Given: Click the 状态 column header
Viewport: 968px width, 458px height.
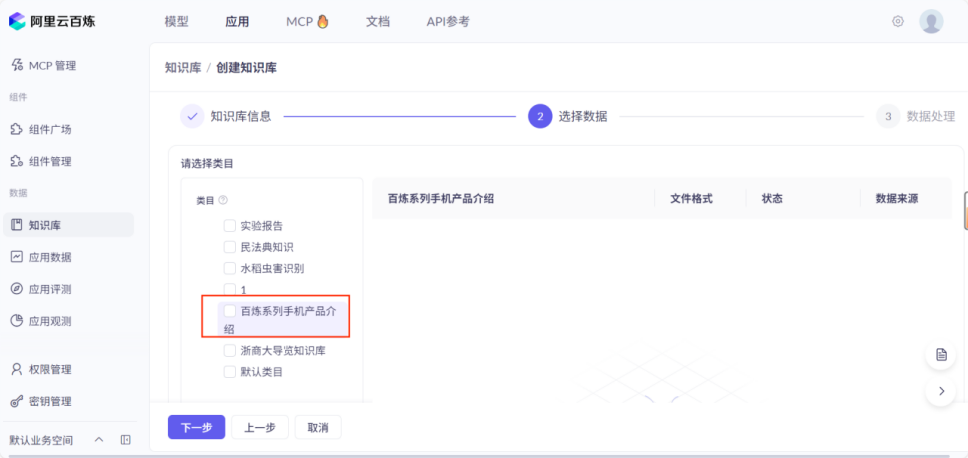Looking at the screenshot, I should (x=772, y=199).
